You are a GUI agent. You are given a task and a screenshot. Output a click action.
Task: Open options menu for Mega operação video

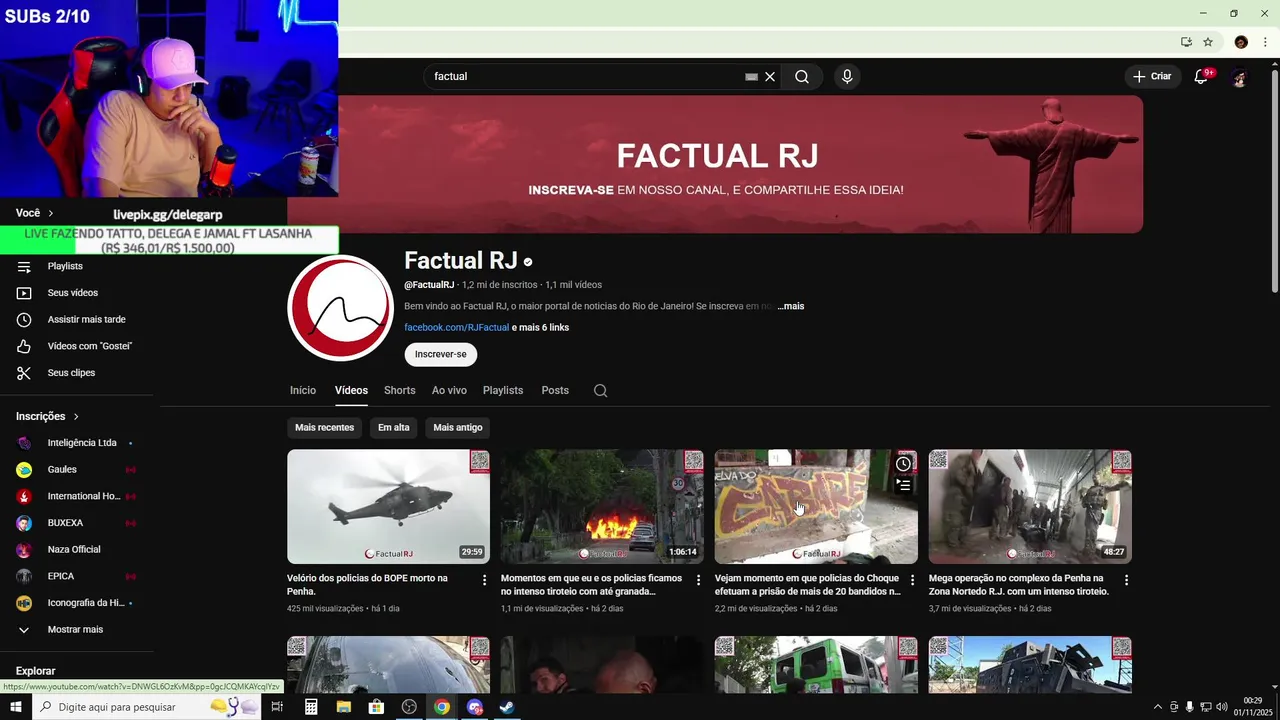tap(1126, 580)
